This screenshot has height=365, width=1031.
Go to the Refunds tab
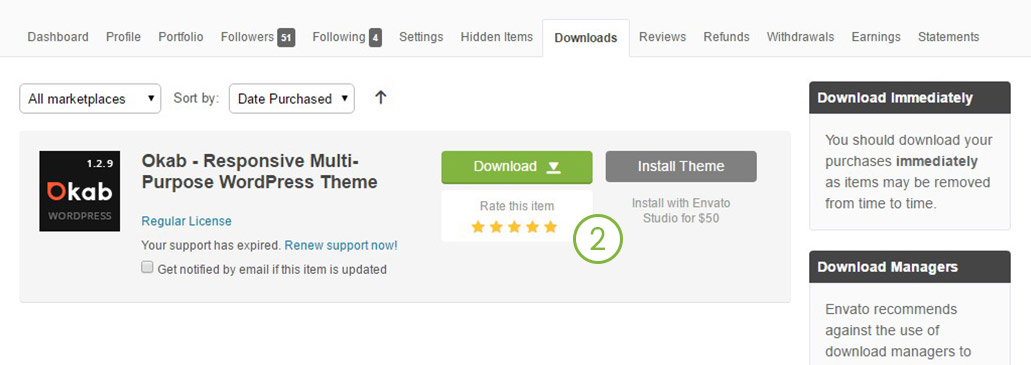pos(727,37)
